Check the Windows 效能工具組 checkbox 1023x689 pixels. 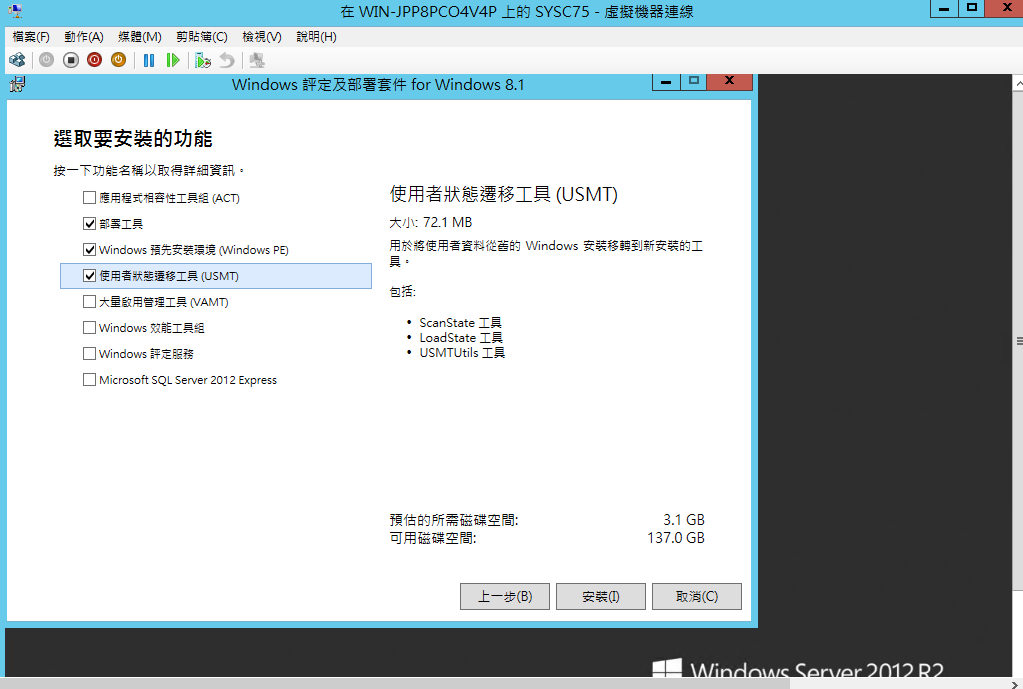(89, 328)
